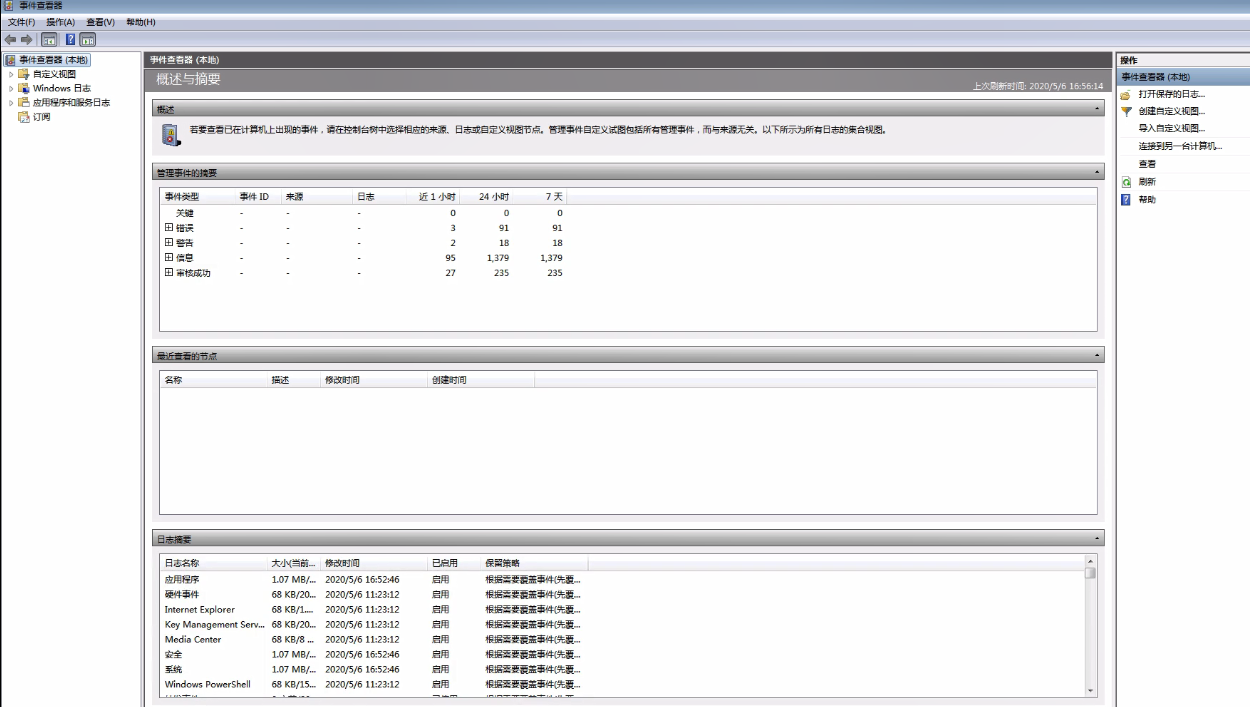Expand the 错误 event type row
This screenshot has width=1250, height=707.
coord(169,228)
